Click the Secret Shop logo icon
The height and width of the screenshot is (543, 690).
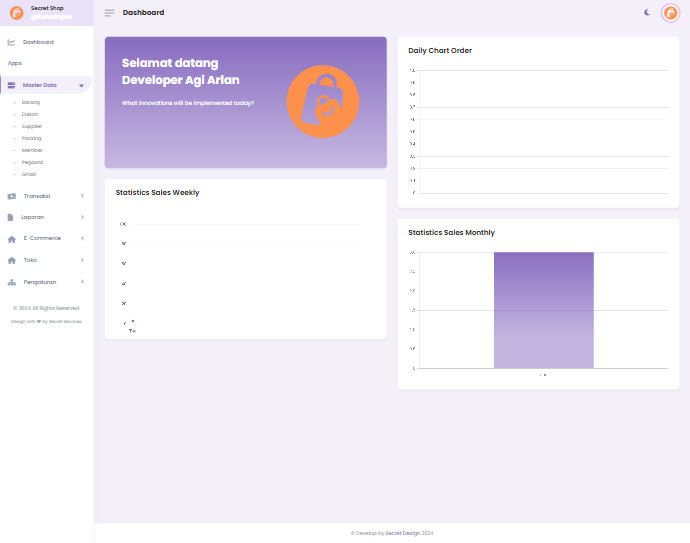pyautogui.click(x=16, y=13)
